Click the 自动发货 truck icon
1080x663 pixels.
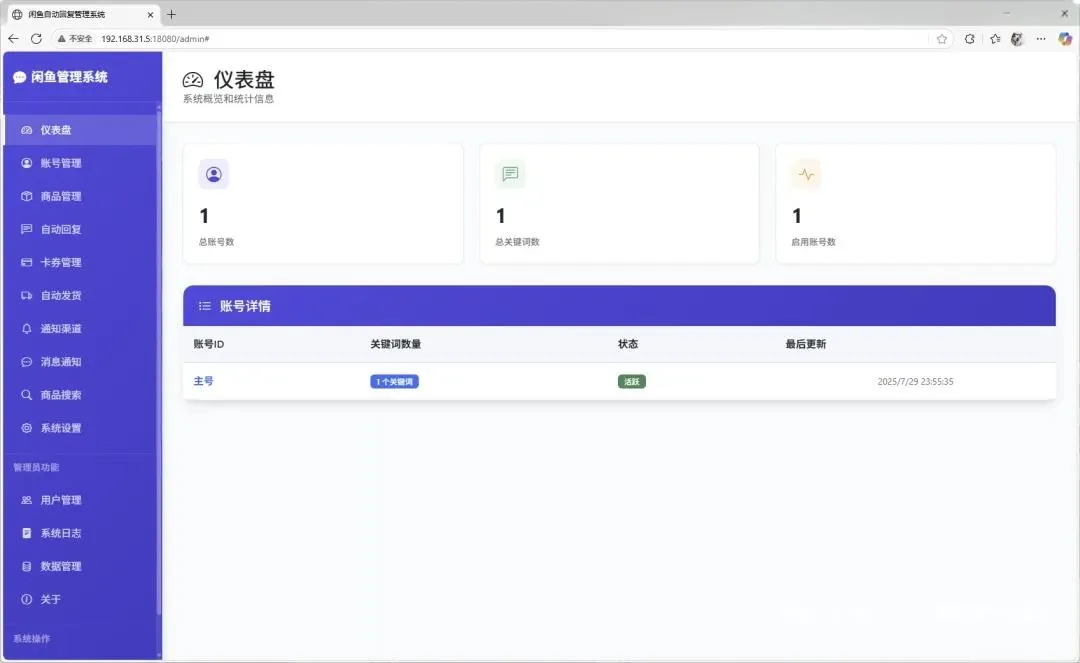pyautogui.click(x=26, y=295)
